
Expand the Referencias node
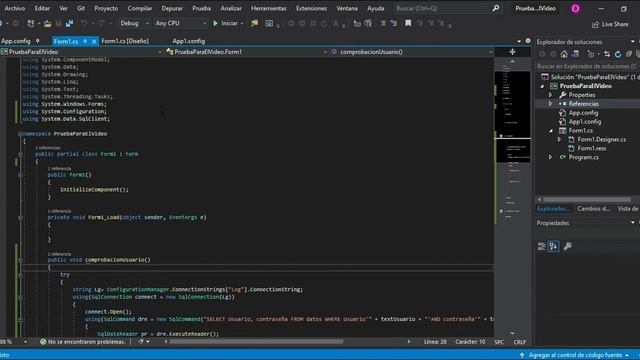pyautogui.click(x=550, y=104)
